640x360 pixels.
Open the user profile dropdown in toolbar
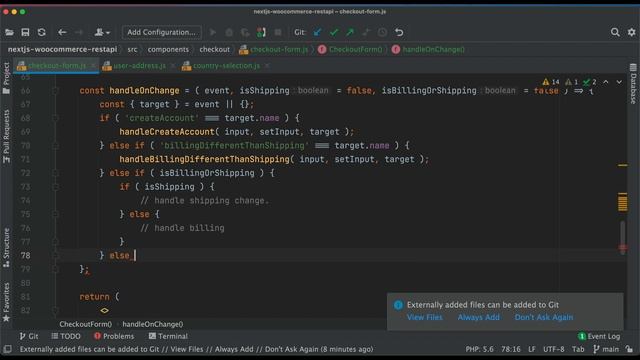(102, 32)
